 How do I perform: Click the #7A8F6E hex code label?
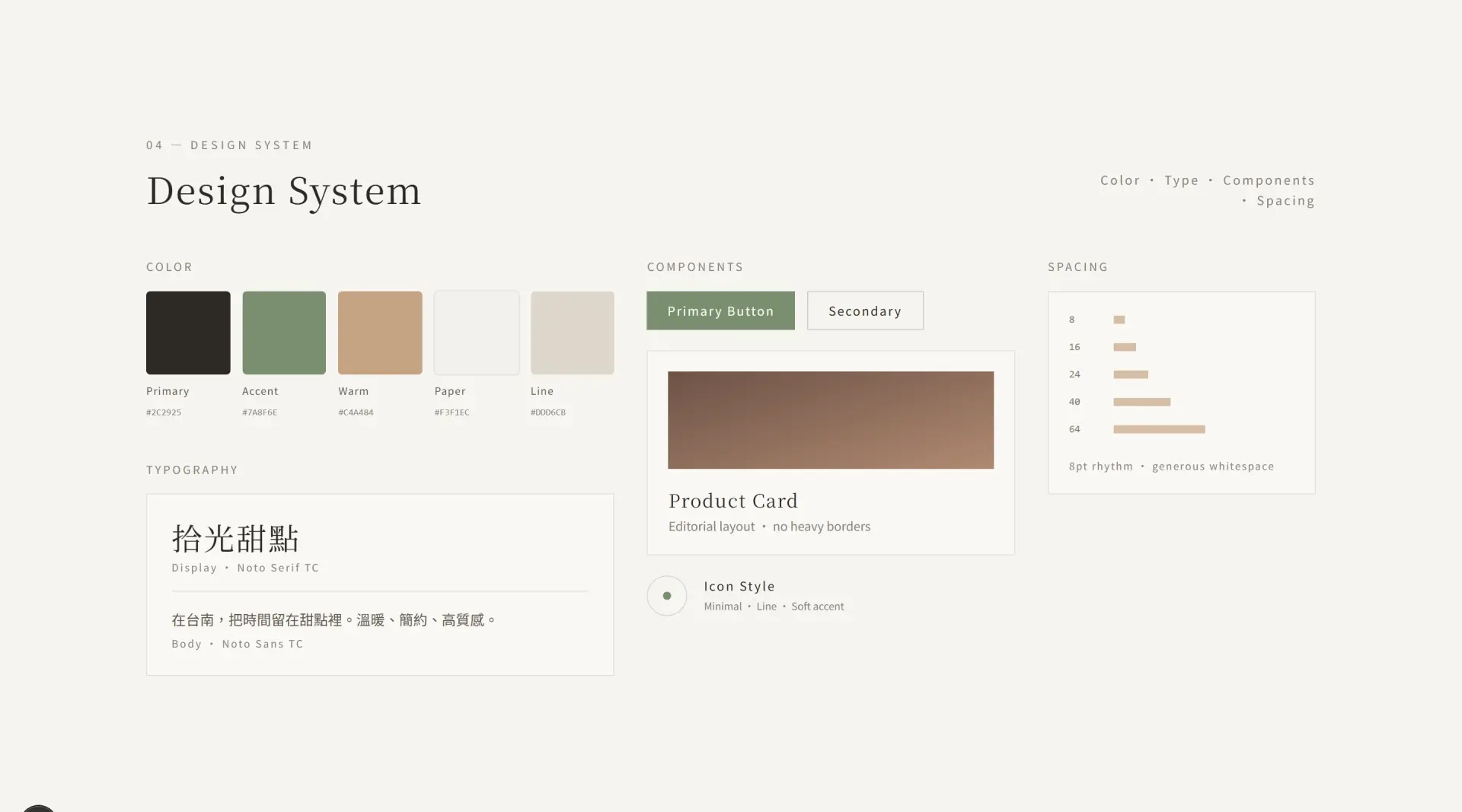(260, 412)
